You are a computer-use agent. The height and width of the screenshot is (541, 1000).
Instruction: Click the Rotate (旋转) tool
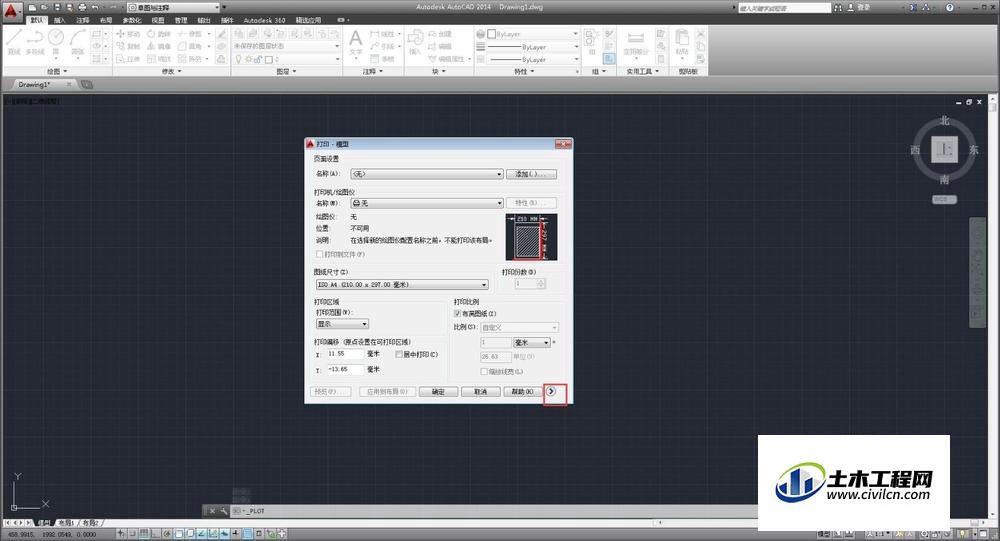[x=159, y=33]
